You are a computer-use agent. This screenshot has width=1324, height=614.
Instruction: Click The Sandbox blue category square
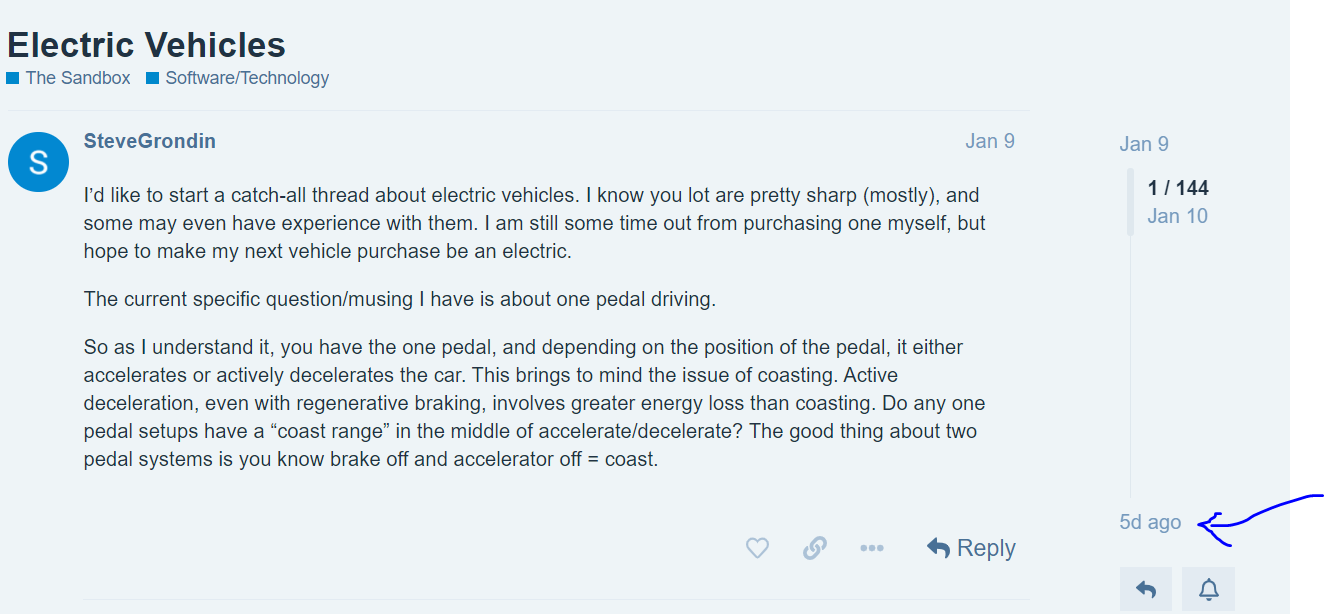13,78
